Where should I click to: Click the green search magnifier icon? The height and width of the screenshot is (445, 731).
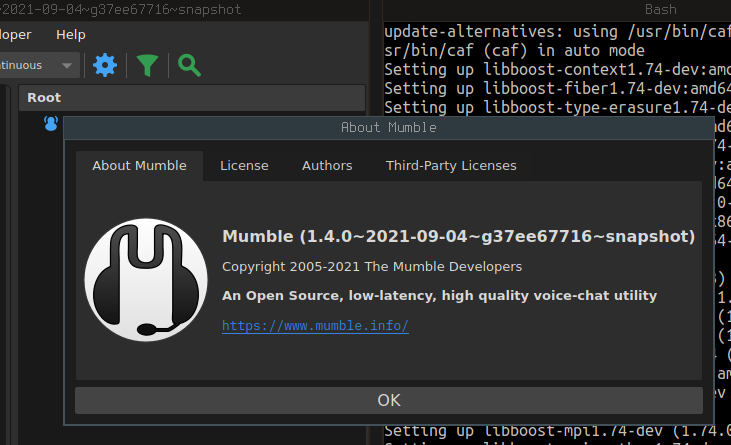(x=189, y=65)
